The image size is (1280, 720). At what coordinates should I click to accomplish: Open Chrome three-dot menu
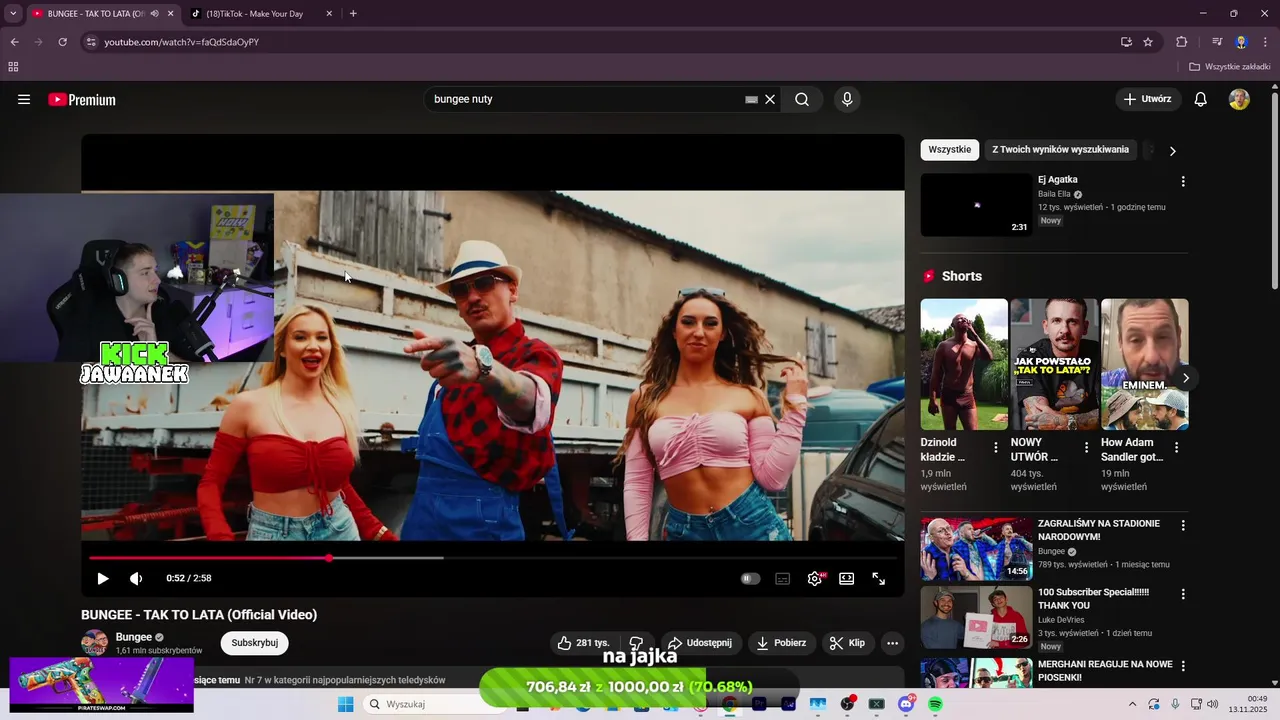[1266, 42]
